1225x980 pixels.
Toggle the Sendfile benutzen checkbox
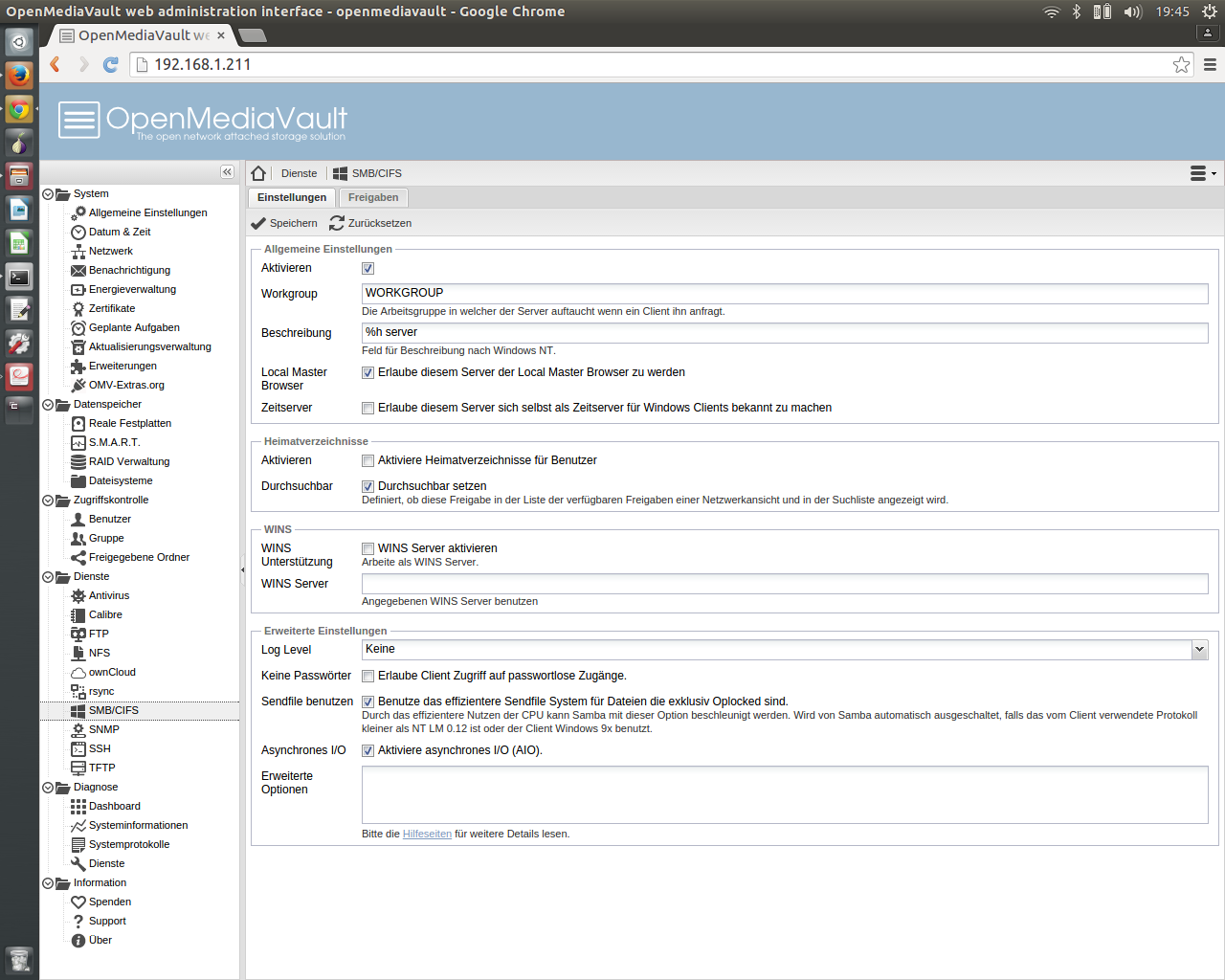coord(367,702)
